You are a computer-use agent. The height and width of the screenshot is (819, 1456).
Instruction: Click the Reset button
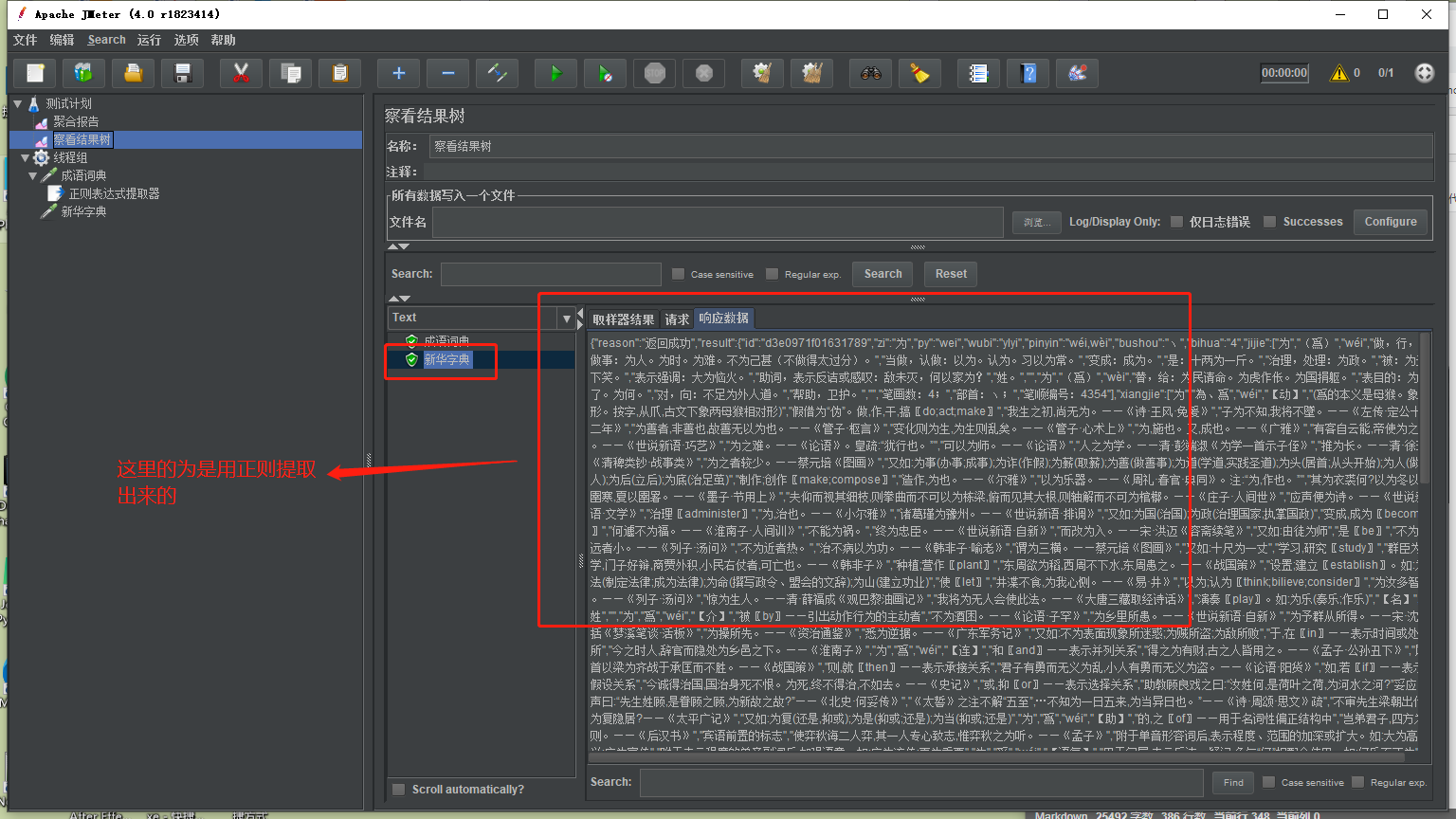pyautogui.click(x=951, y=274)
